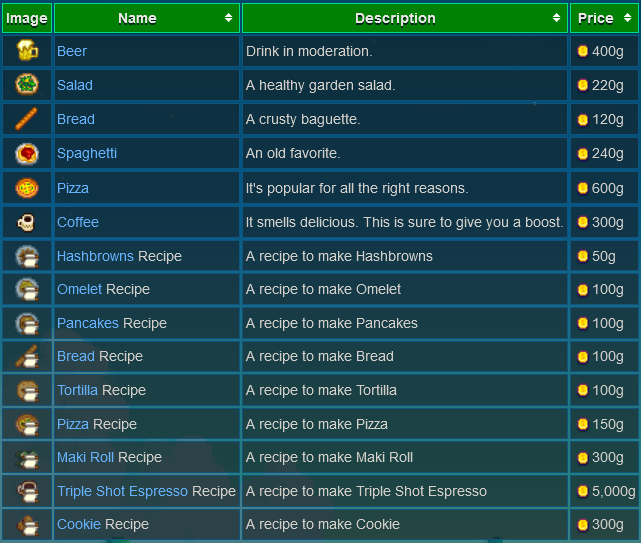Sort table by Description column arrows
641x543 pixels.
point(557,18)
